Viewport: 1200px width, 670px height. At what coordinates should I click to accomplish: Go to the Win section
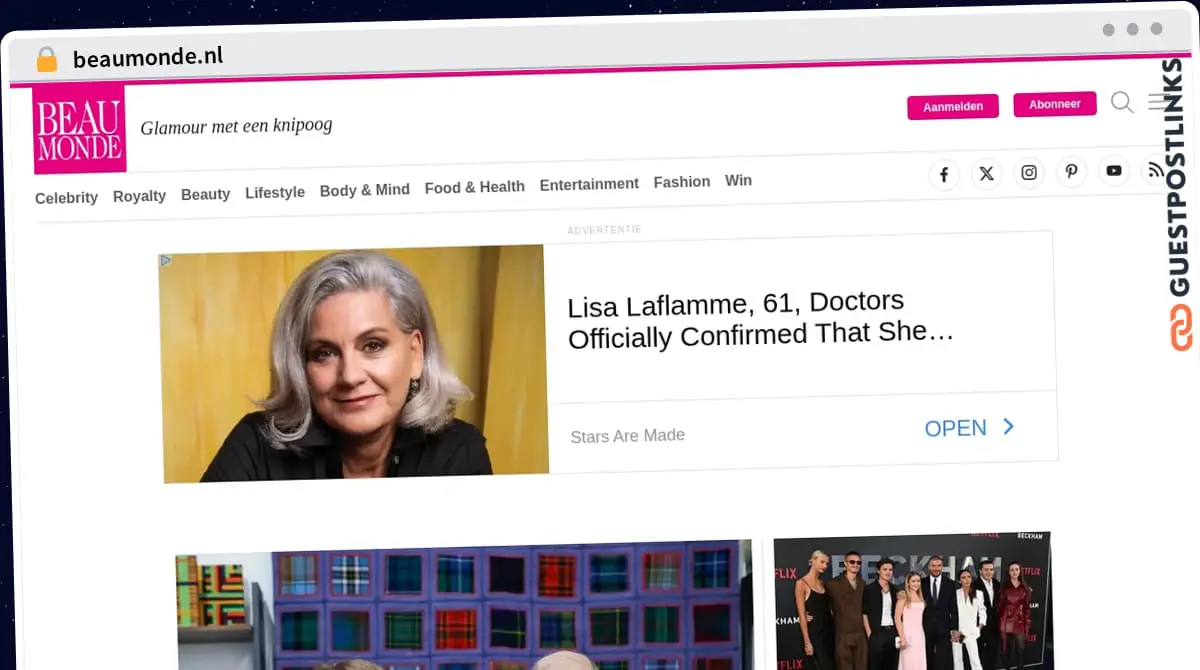click(738, 181)
